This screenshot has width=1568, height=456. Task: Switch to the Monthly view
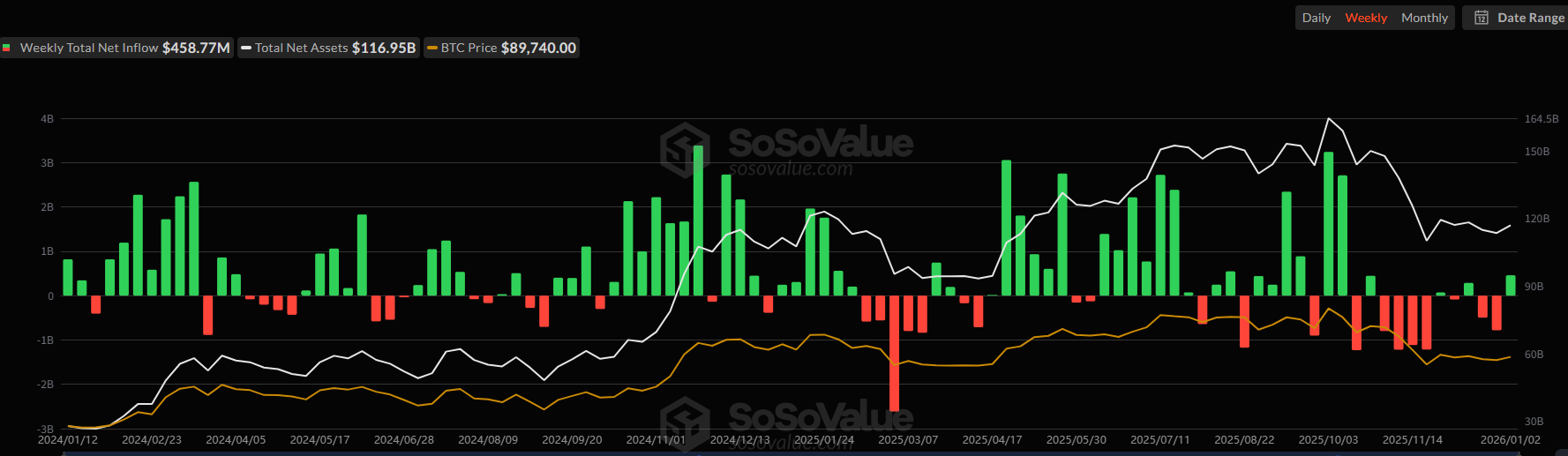(x=1424, y=18)
